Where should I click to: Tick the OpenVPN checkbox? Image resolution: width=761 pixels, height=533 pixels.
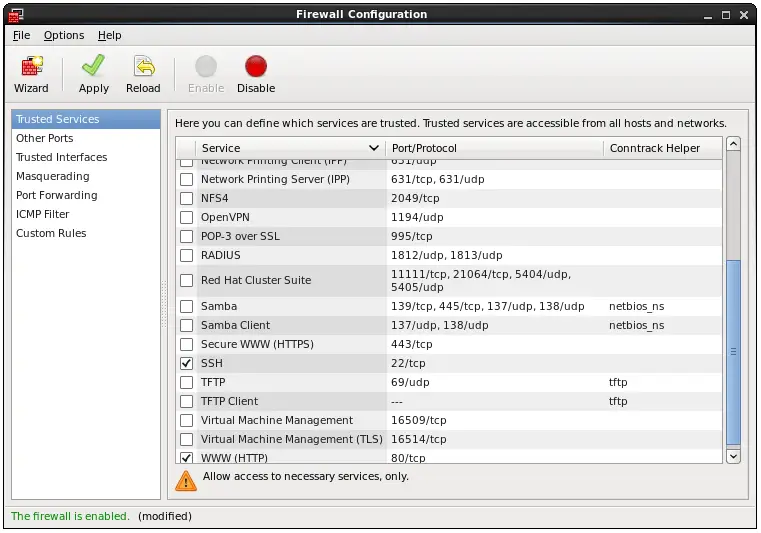point(186,217)
